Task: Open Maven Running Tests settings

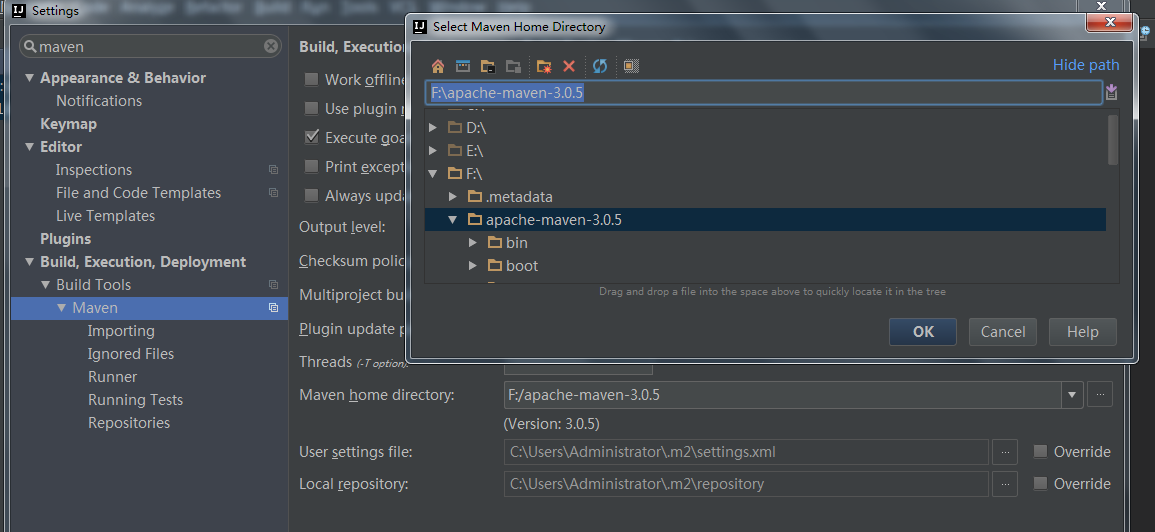Action: pyautogui.click(x=136, y=399)
